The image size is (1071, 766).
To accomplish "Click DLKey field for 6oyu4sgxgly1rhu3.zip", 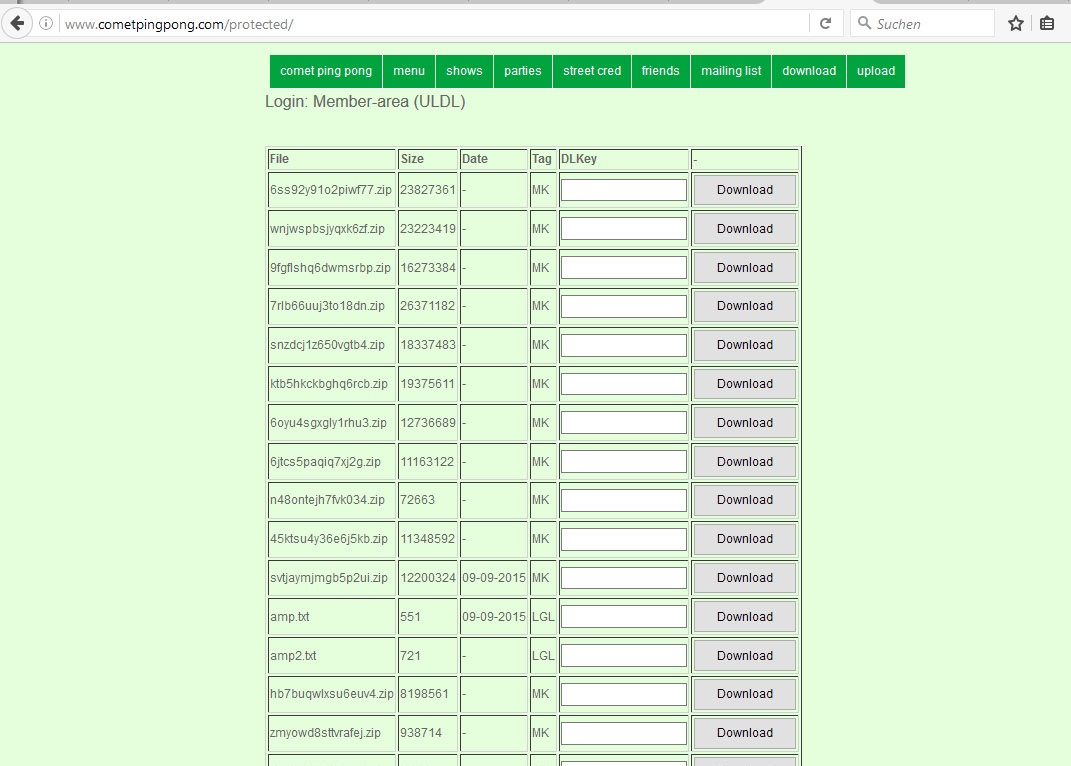I will pyautogui.click(x=624, y=423).
